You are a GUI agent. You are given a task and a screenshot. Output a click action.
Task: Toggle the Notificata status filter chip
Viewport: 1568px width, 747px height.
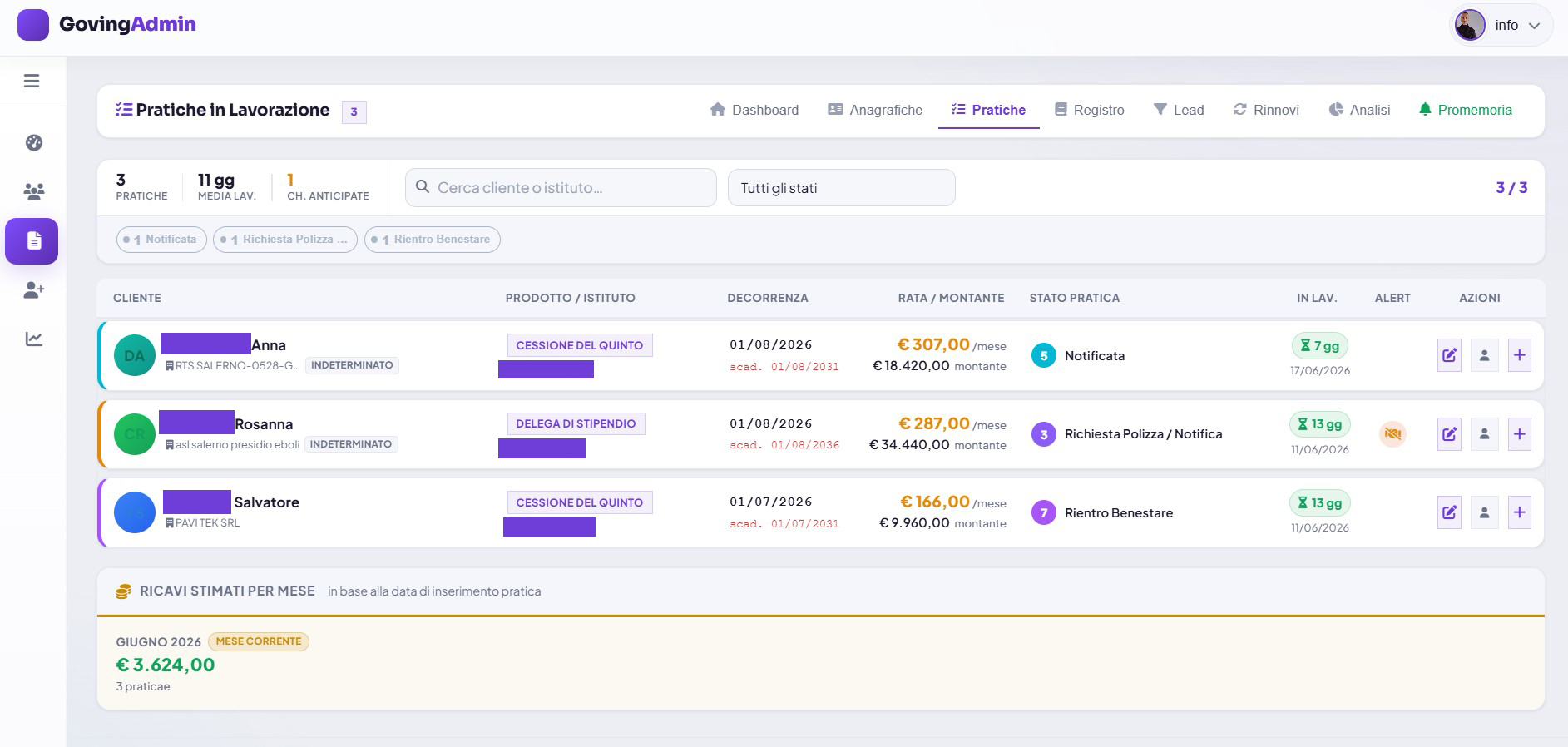pos(161,240)
